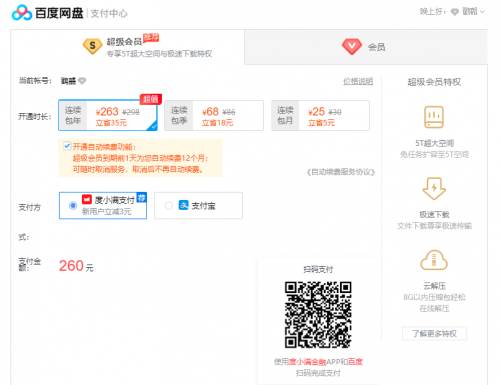500x385 pixels.
Task: Click the 度小满金融 red text under QR
Action: click(x=307, y=362)
